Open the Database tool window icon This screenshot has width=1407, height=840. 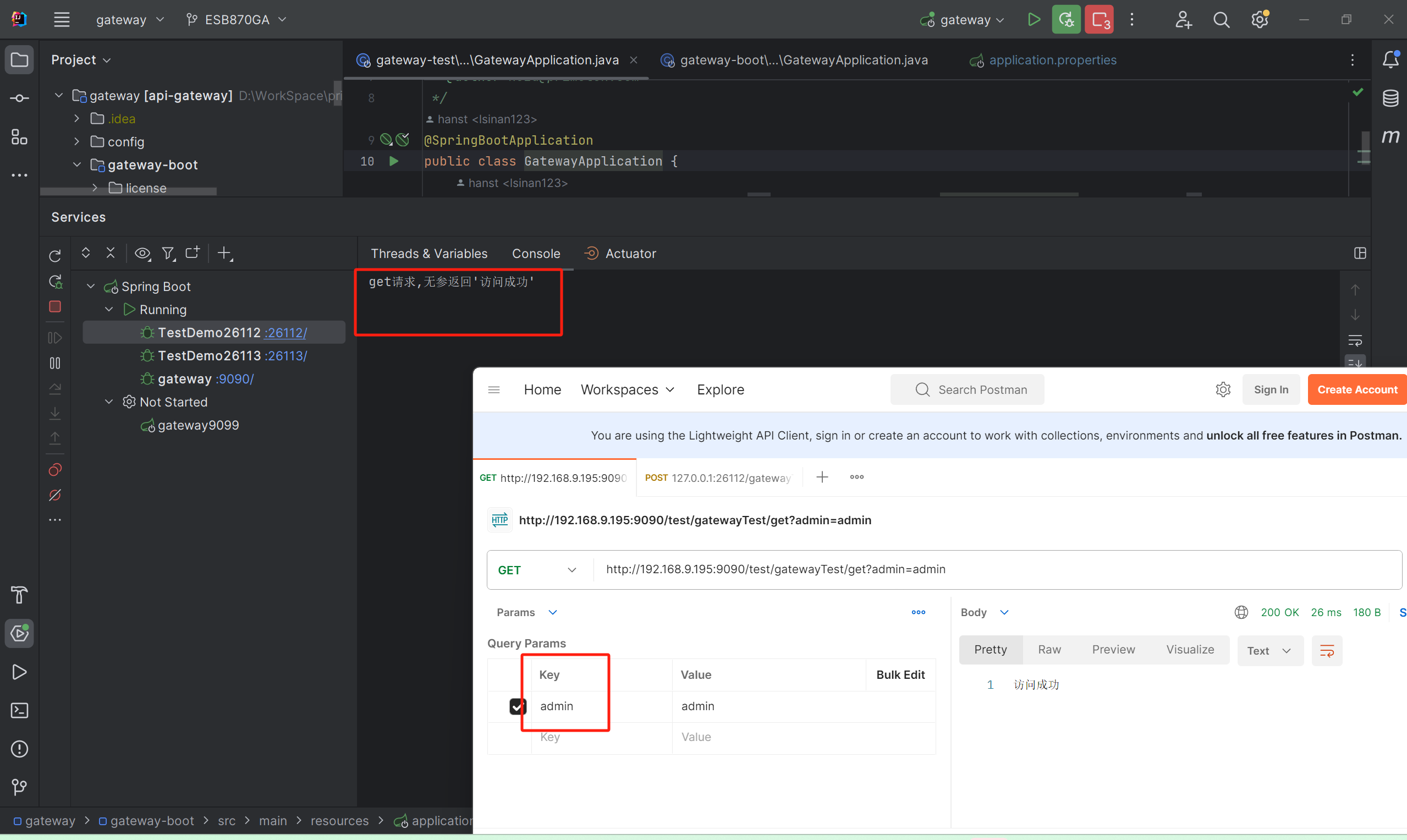pyautogui.click(x=1390, y=98)
